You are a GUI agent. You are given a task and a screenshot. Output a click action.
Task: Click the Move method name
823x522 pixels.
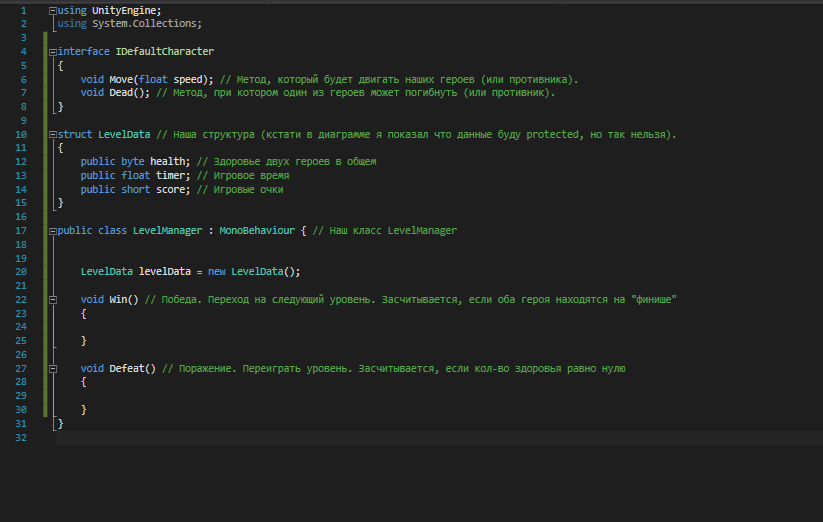pyautogui.click(x=123, y=79)
